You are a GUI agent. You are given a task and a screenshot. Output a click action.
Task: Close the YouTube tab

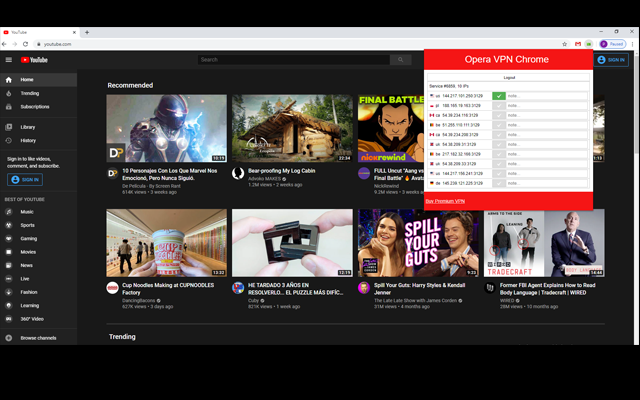point(74,32)
